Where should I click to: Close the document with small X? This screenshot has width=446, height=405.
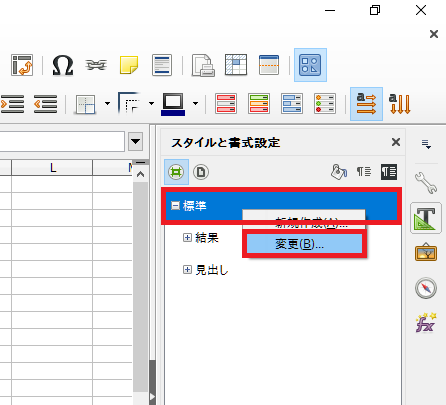pyautogui.click(x=434, y=34)
